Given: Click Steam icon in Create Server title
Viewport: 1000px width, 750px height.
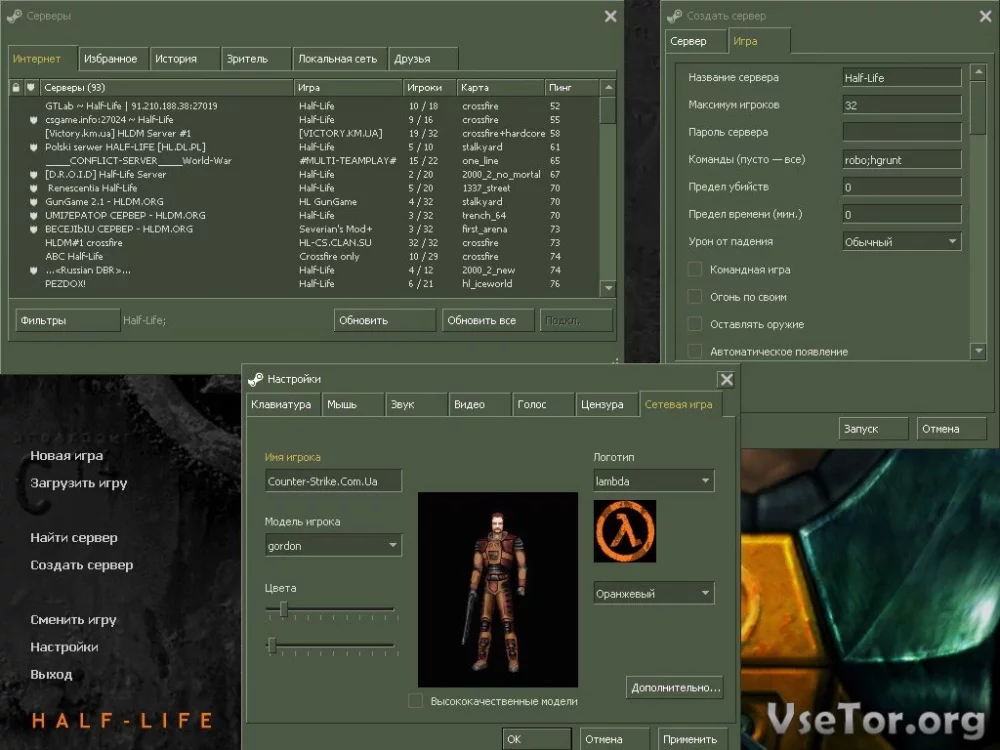Looking at the screenshot, I should [x=675, y=16].
